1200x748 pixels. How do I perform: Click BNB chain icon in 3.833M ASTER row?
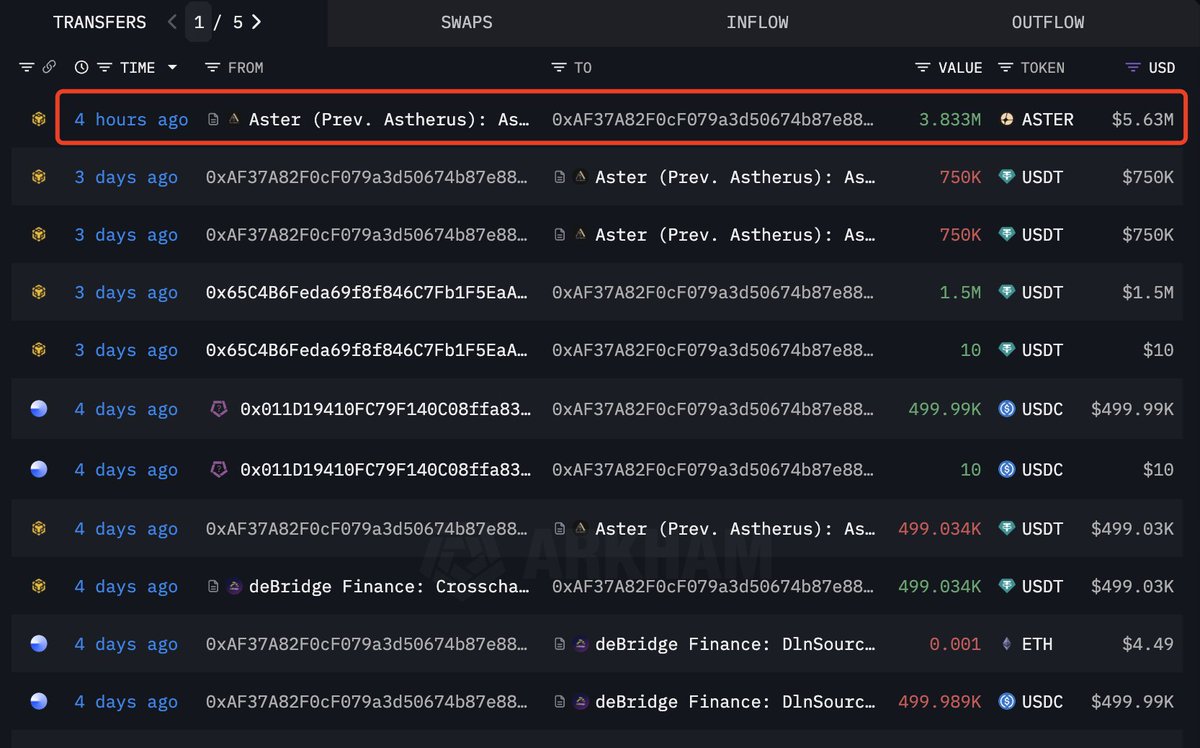pos(39,119)
